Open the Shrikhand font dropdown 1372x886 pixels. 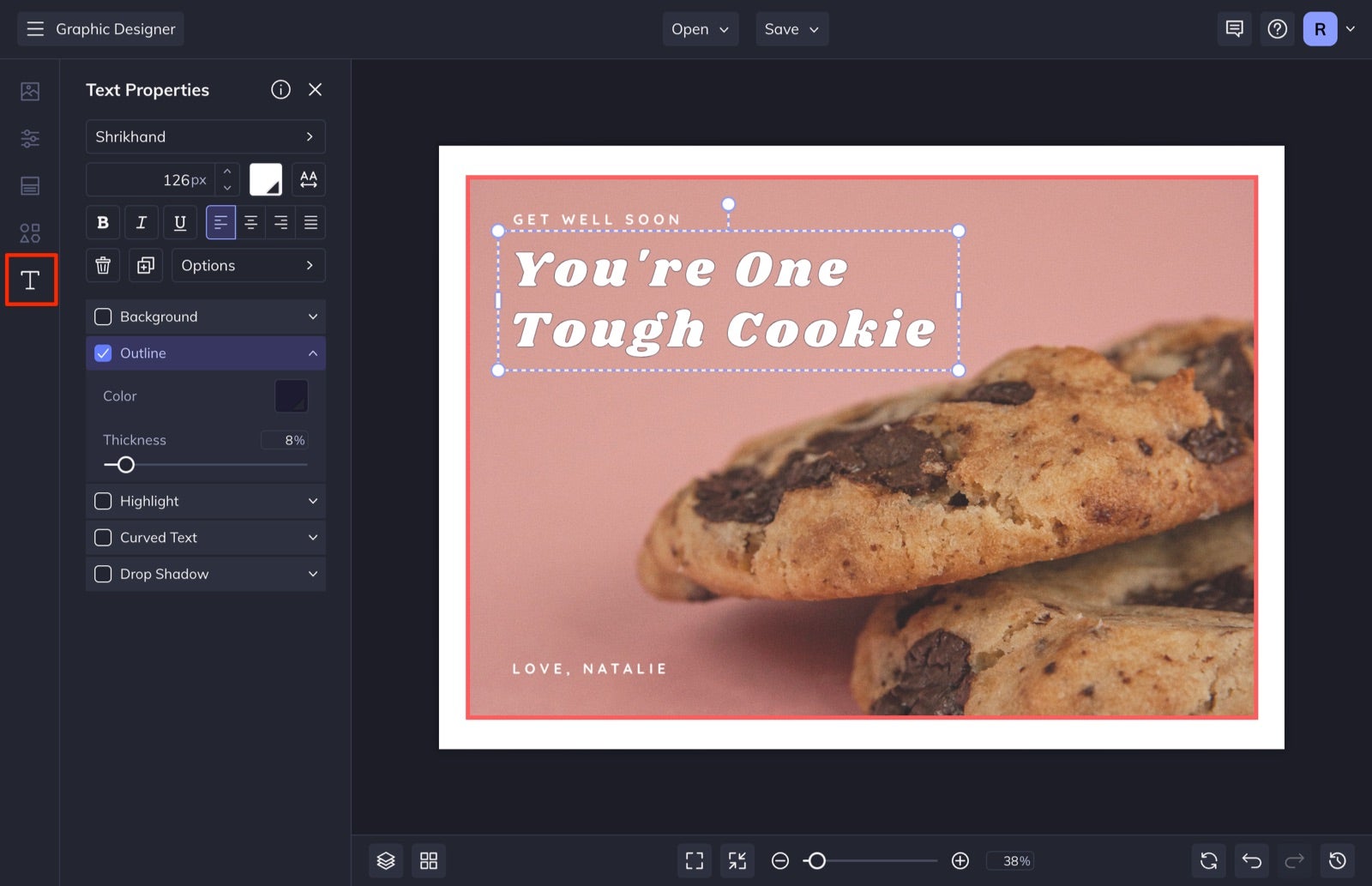coord(206,137)
